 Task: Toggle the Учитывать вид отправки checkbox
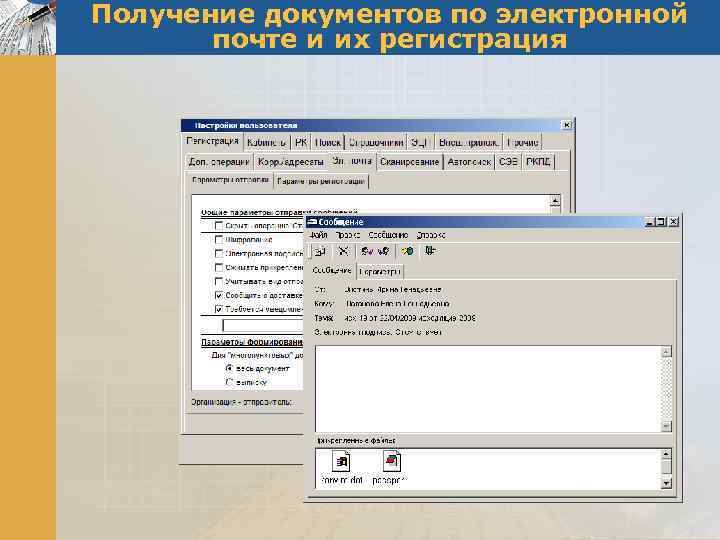coord(219,281)
